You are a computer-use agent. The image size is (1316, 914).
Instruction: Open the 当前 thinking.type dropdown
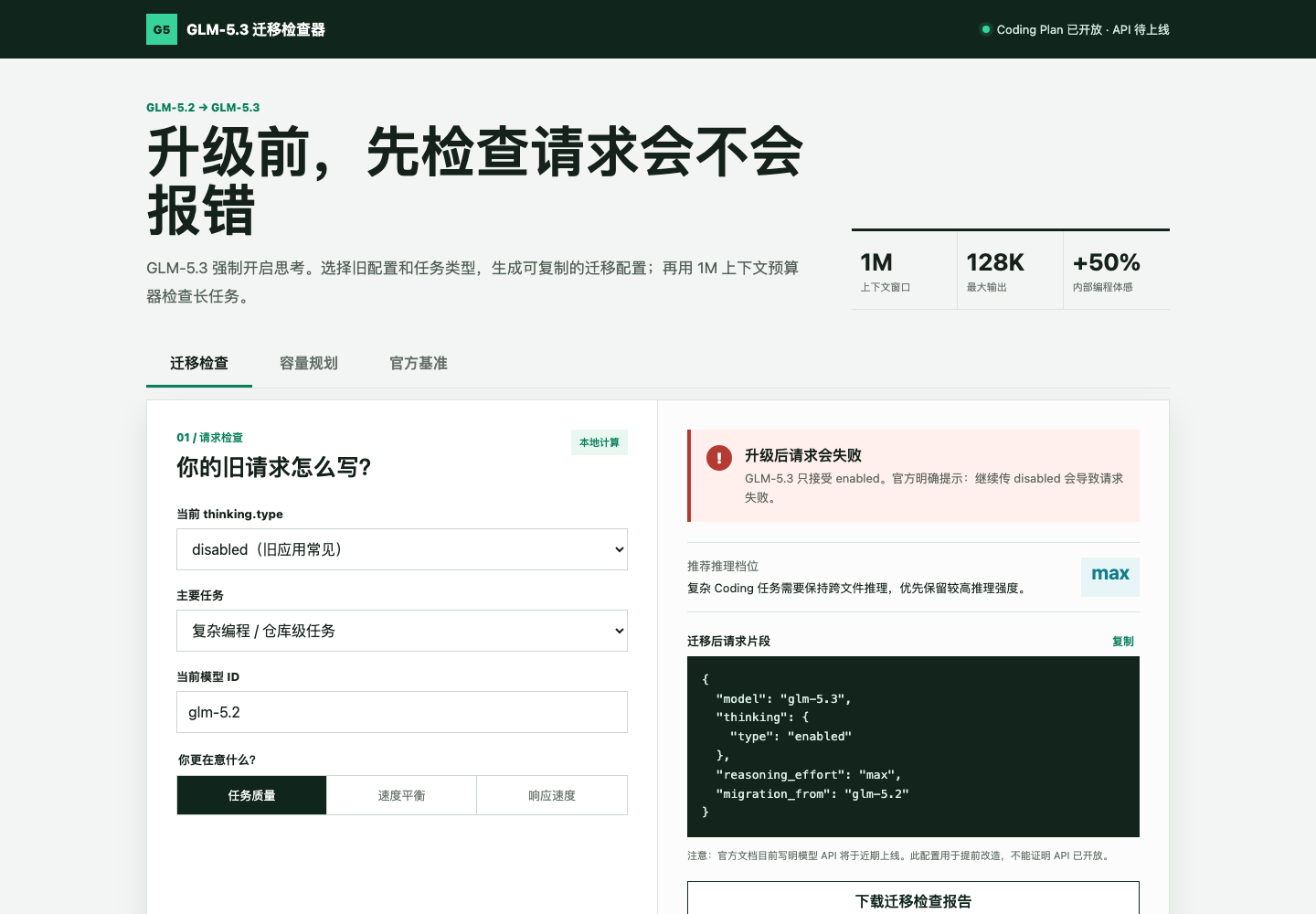pyautogui.click(x=402, y=549)
